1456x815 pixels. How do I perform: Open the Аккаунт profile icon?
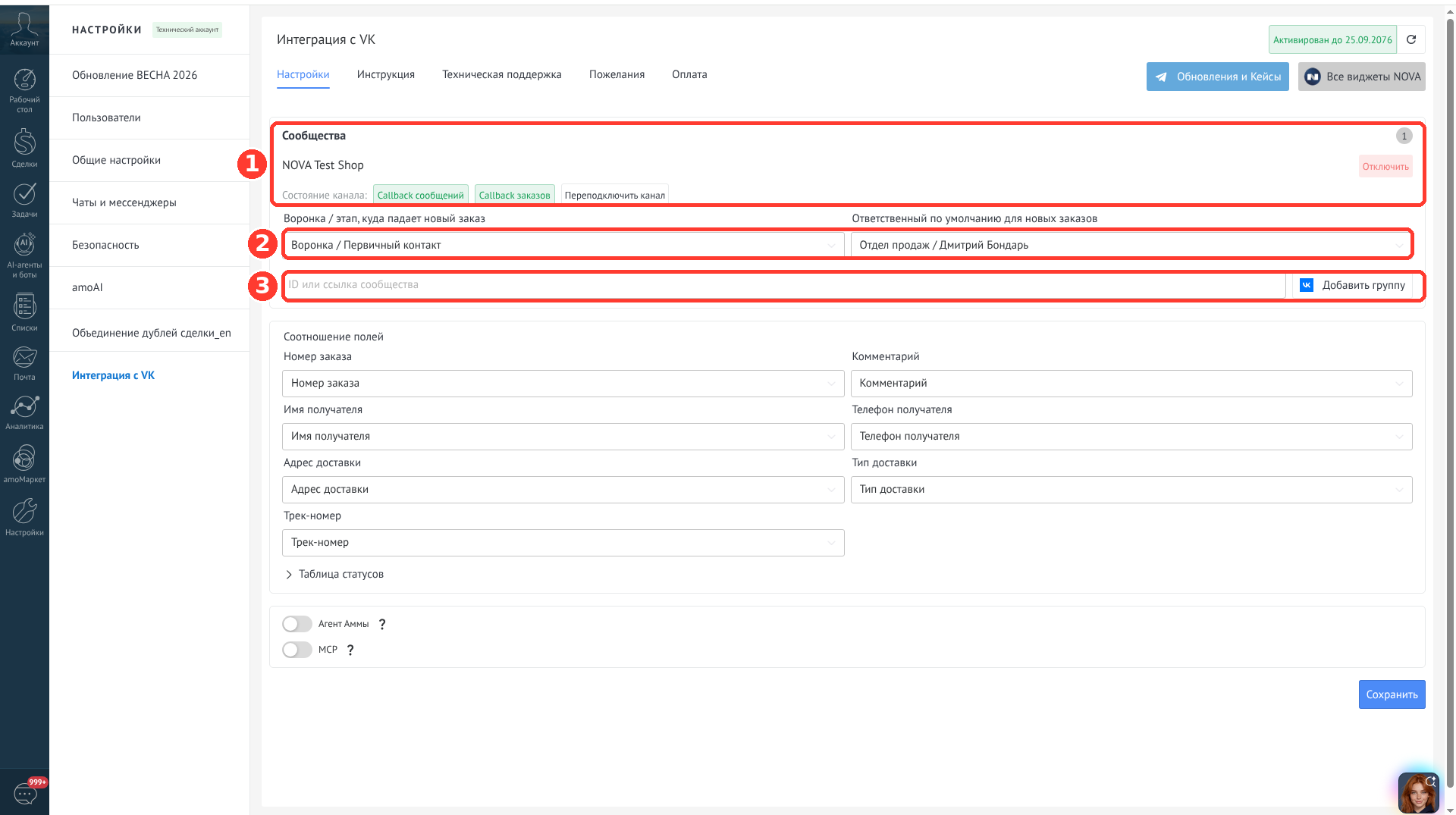click(24, 30)
